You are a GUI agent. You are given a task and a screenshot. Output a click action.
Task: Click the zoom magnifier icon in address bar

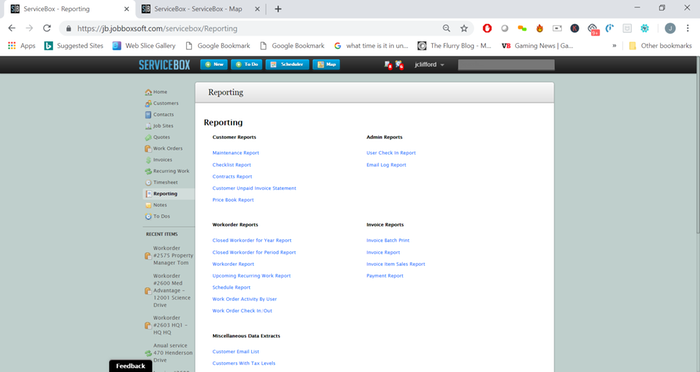446,29
